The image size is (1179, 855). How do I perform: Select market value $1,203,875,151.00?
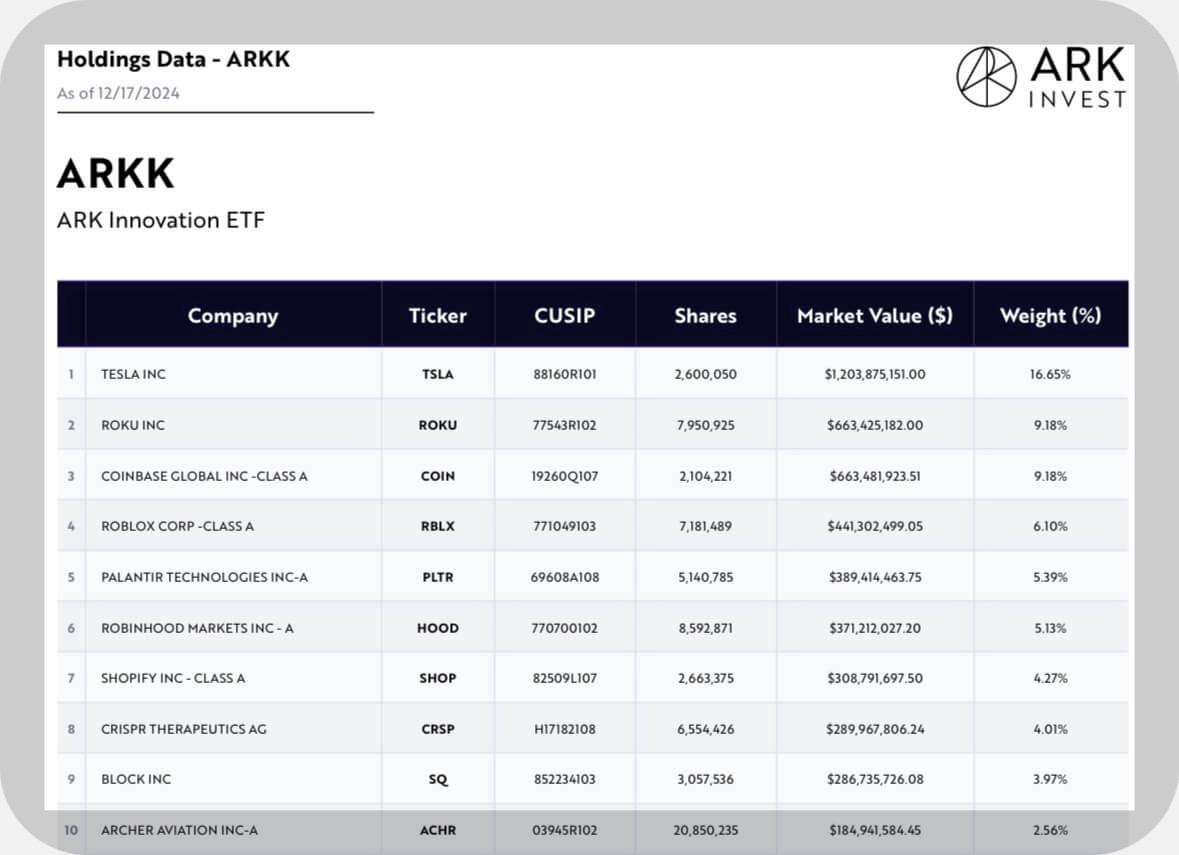point(875,374)
